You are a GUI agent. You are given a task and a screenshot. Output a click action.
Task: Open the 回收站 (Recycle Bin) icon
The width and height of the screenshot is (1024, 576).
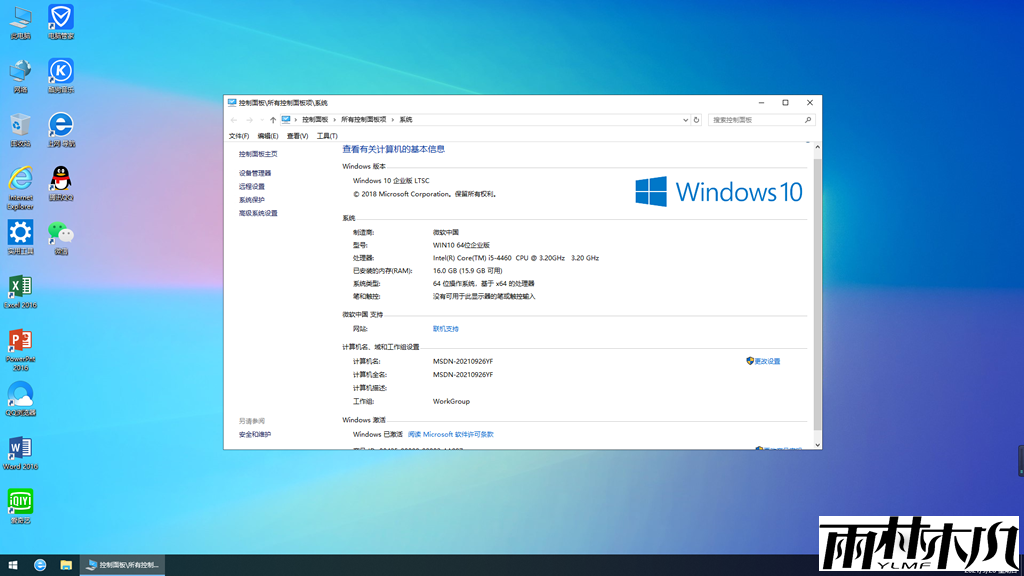click(x=20, y=129)
